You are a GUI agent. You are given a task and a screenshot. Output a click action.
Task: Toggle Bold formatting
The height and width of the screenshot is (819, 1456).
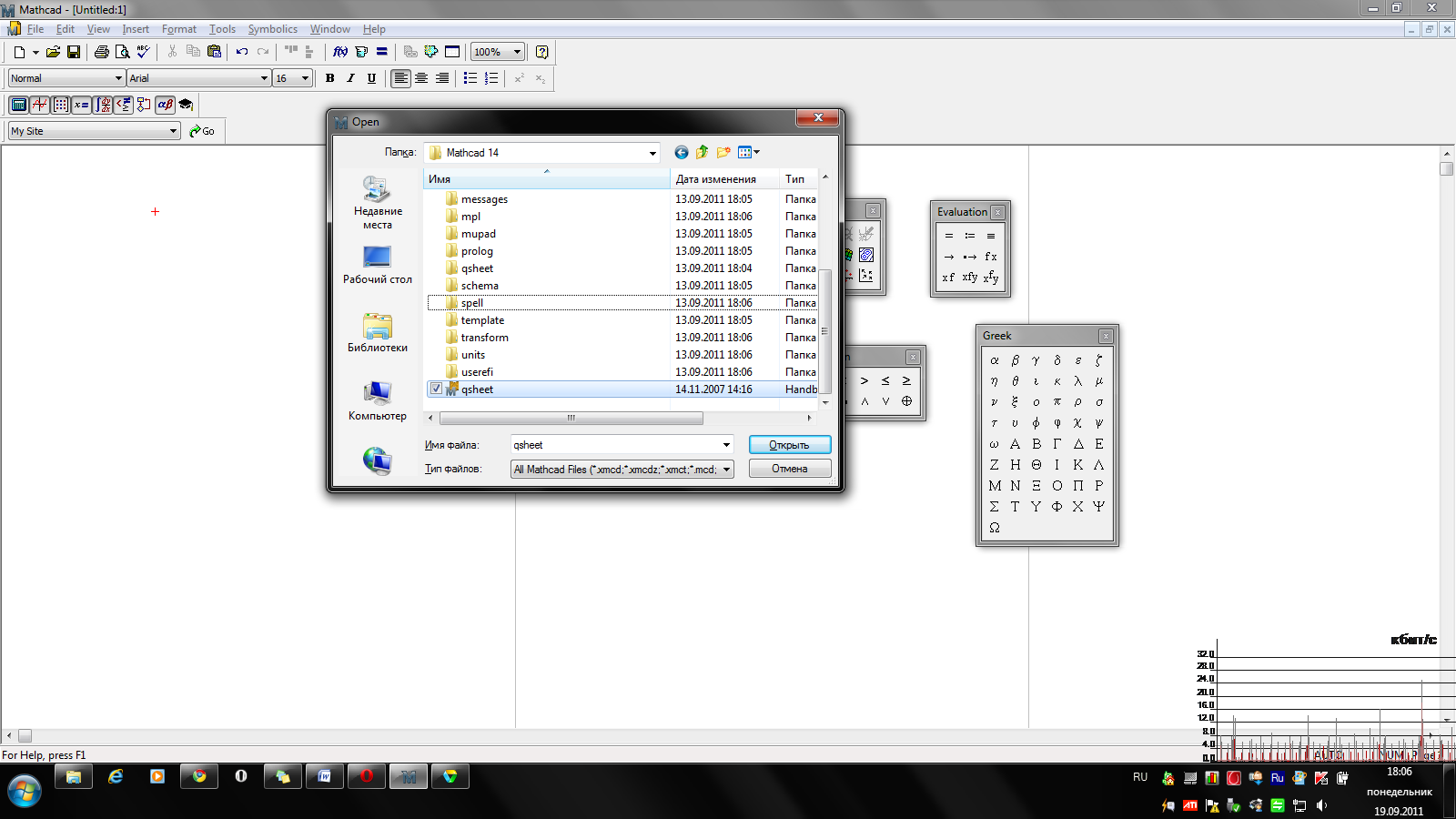[329, 78]
